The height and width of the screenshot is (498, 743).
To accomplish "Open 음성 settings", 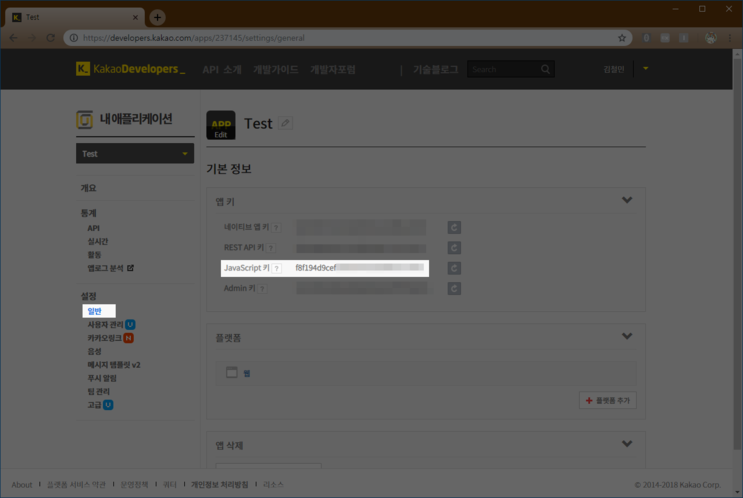I will [x=94, y=352].
